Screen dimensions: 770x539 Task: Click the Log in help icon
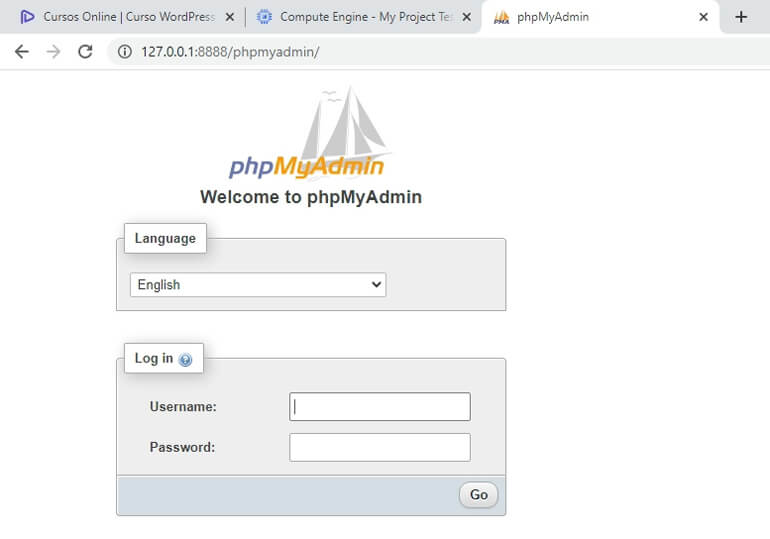185,360
